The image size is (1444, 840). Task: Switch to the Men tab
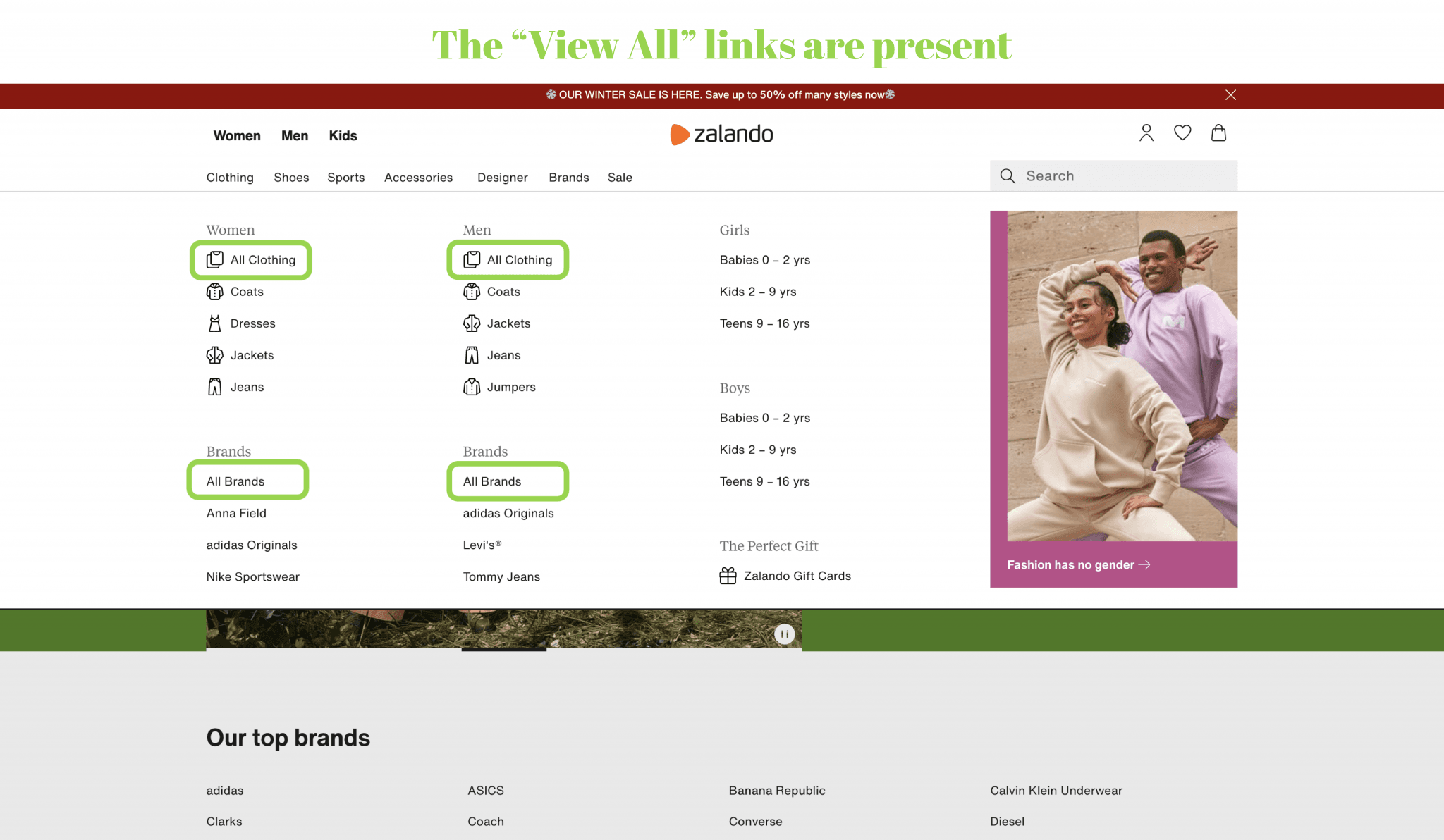(295, 136)
